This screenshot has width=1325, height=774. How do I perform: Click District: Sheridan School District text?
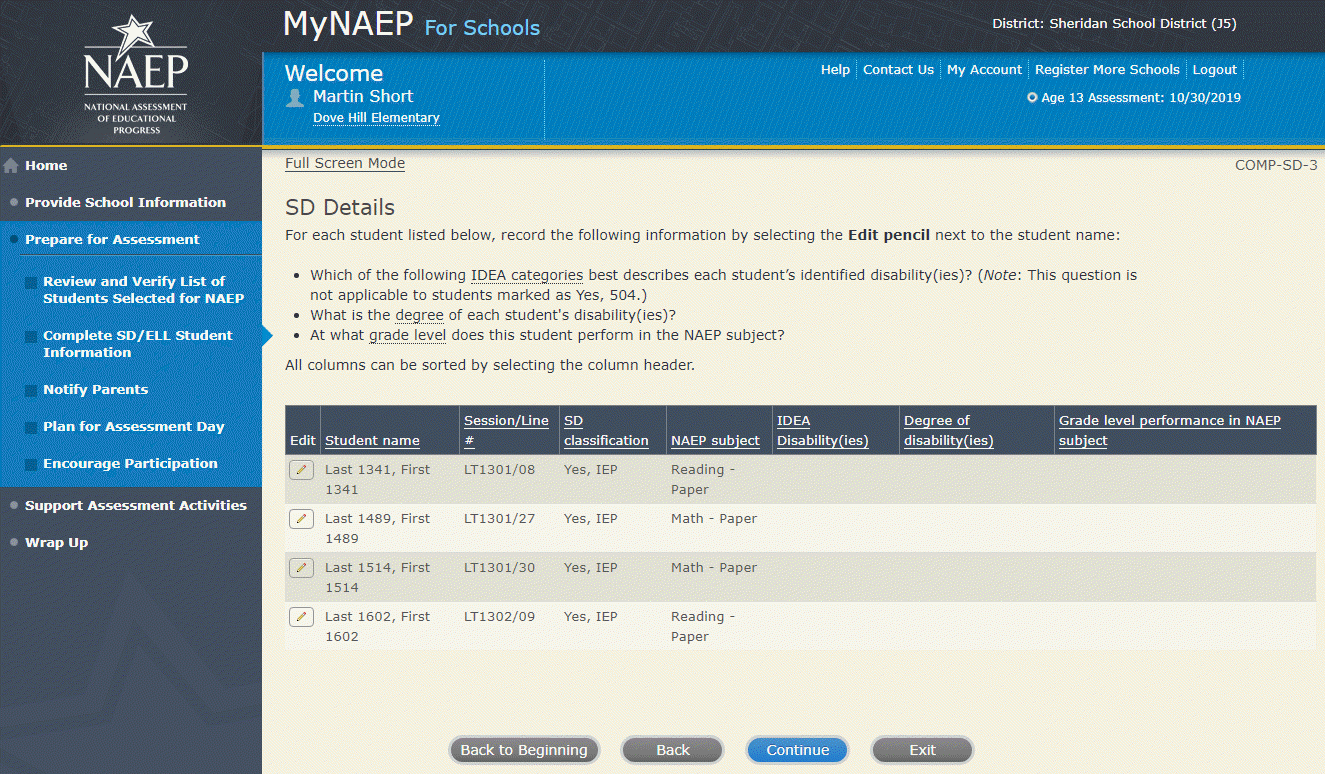click(1114, 24)
